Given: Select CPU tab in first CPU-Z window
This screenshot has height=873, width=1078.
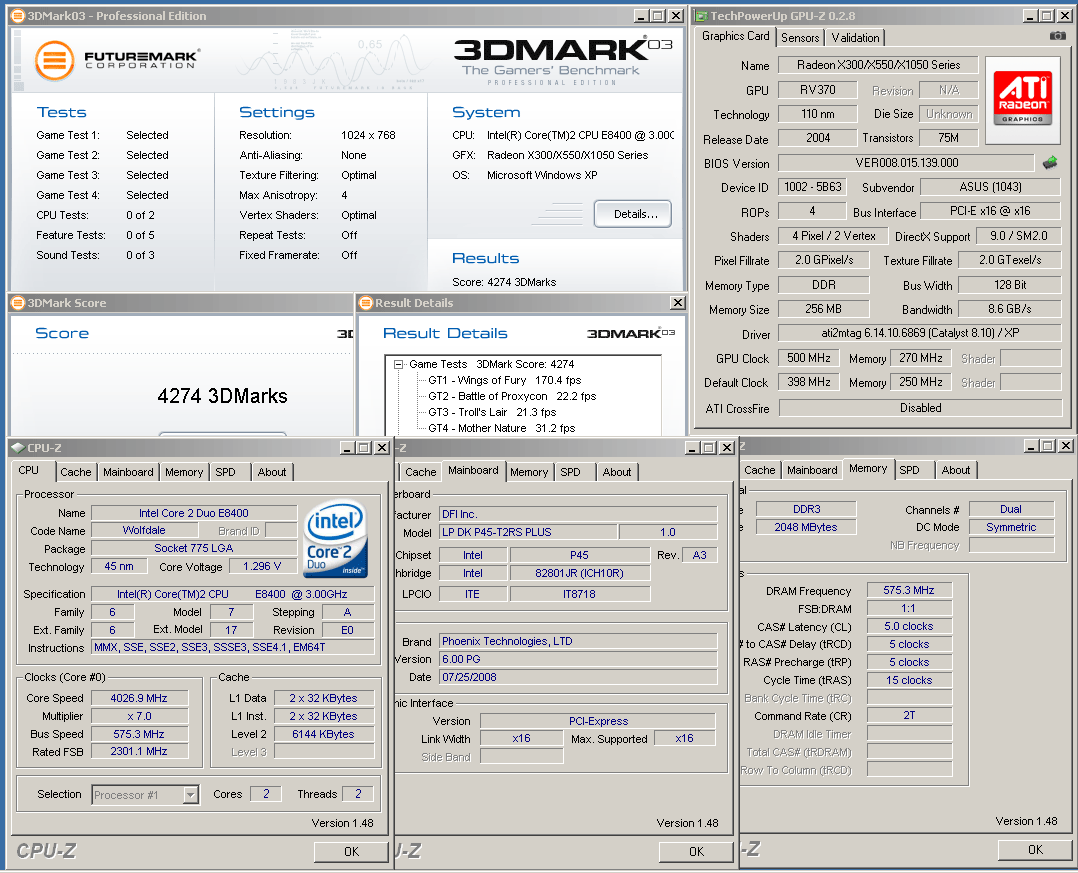Looking at the screenshot, I should [29, 470].
